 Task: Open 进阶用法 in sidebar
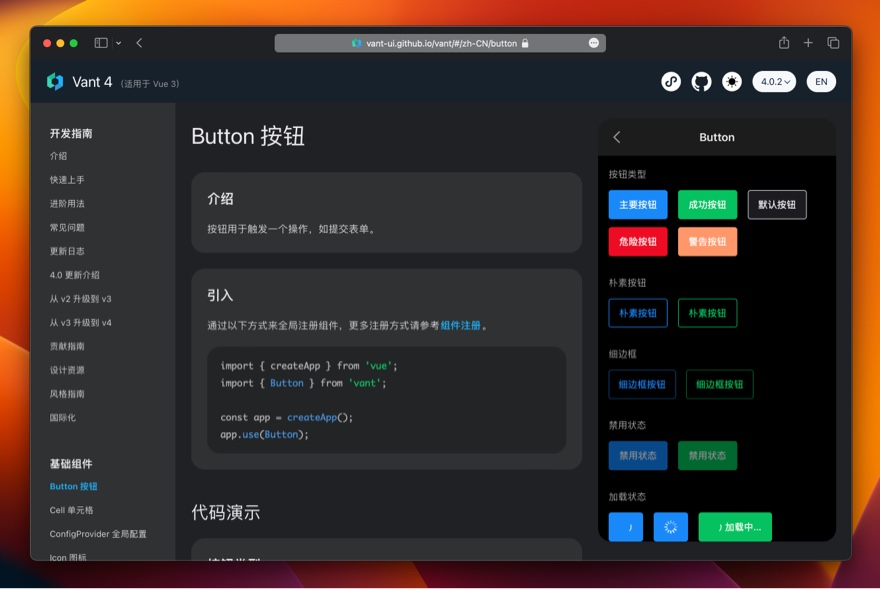point(67,204)
